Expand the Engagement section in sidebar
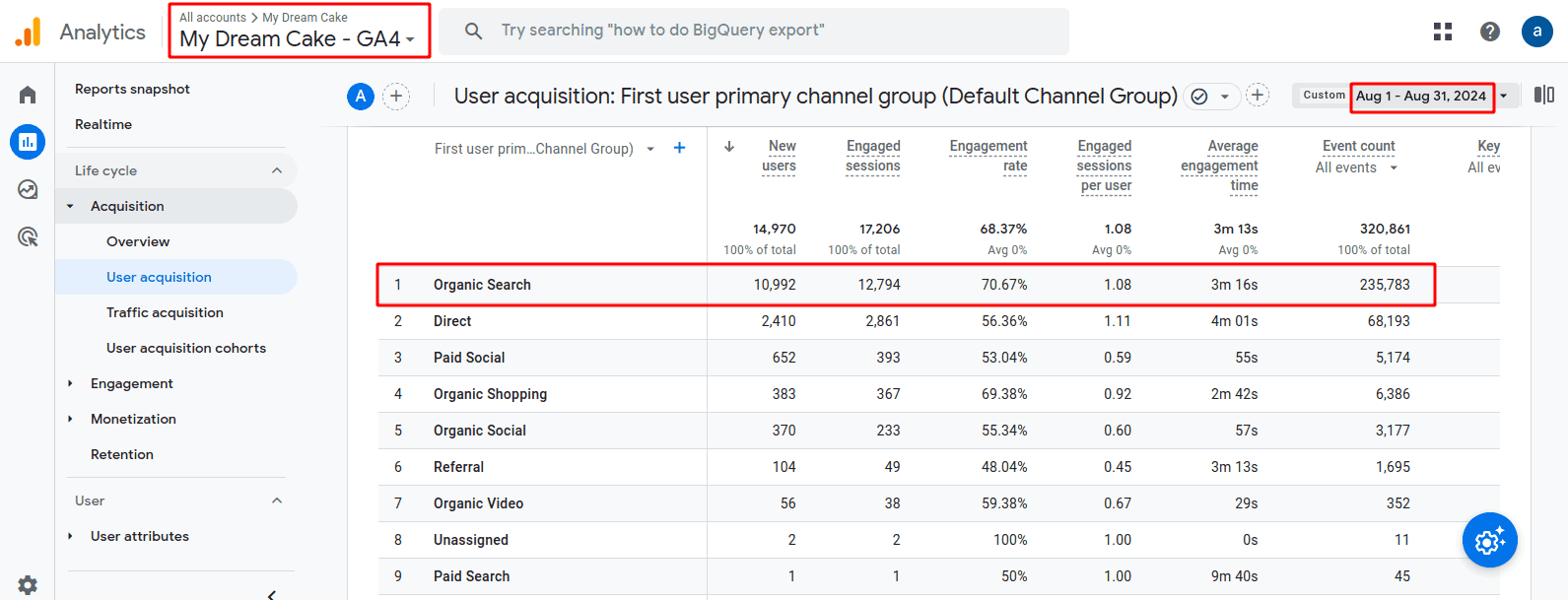Viewport: 1568px width, 600px height. [x=131, y=383]
